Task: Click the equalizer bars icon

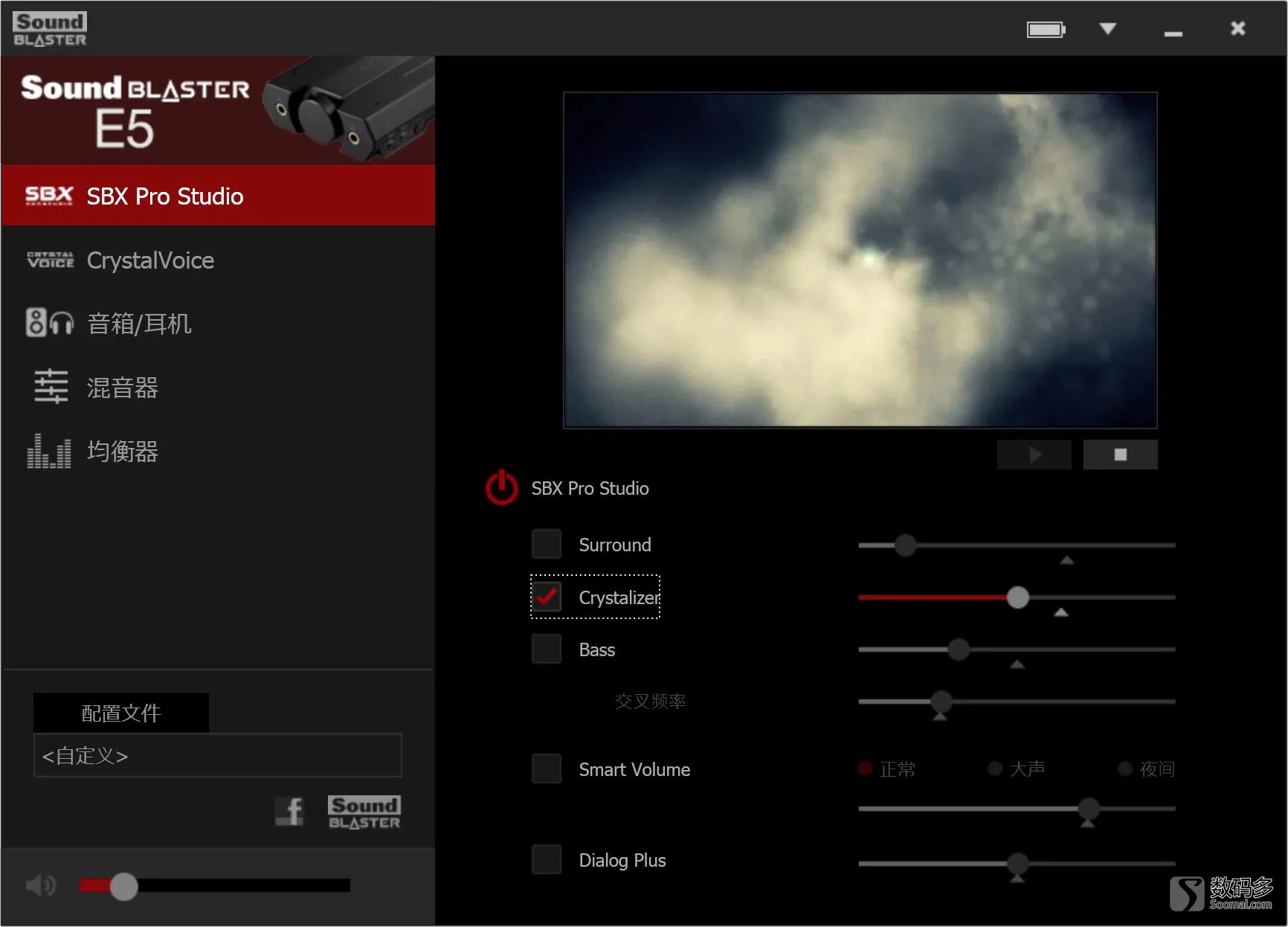Action: coord(49,451)
